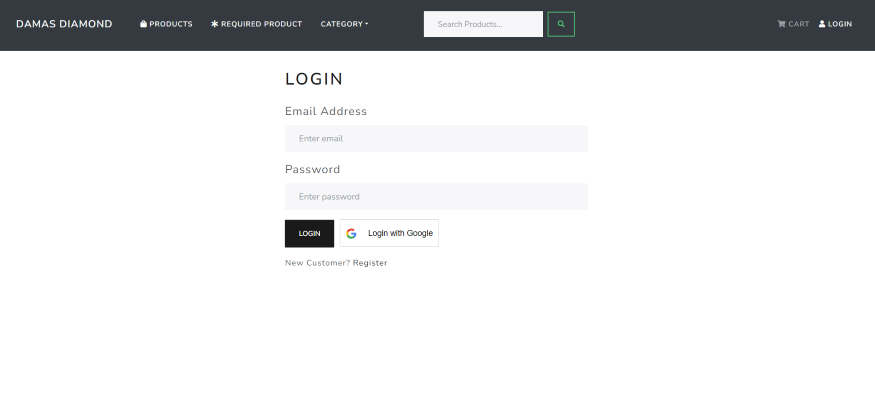This screenshot has height=406, width=875.
Task: Click the Search Products box
Action: (x=483, y=24)
